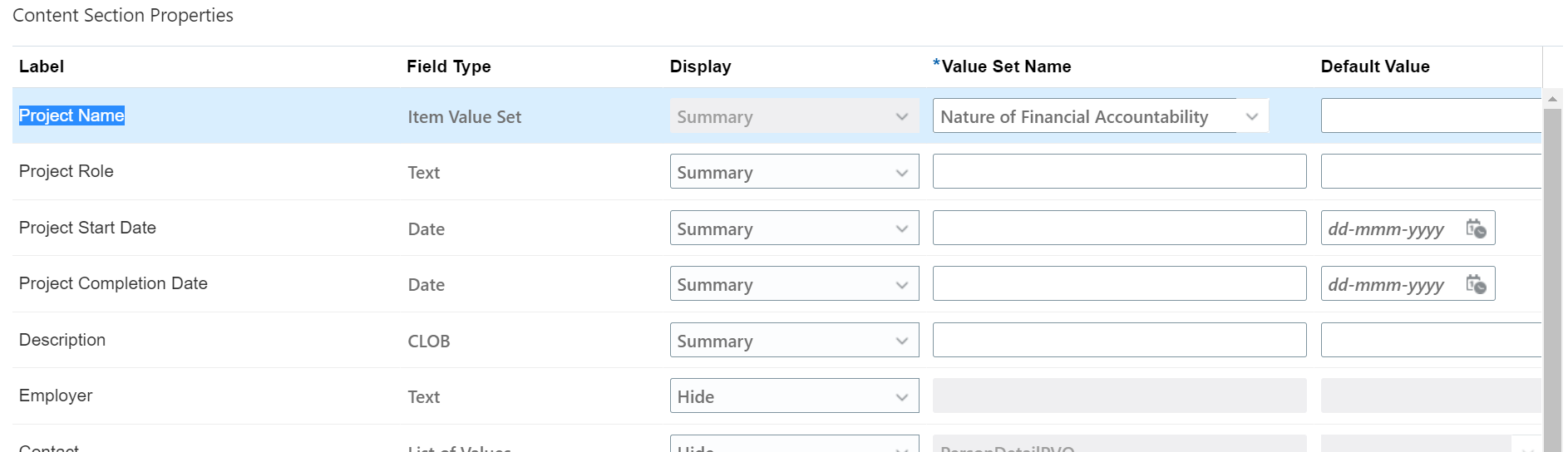This screenshot has width=1568, height=452.
Task: Click the Display column header
Action: click(701, 66)
